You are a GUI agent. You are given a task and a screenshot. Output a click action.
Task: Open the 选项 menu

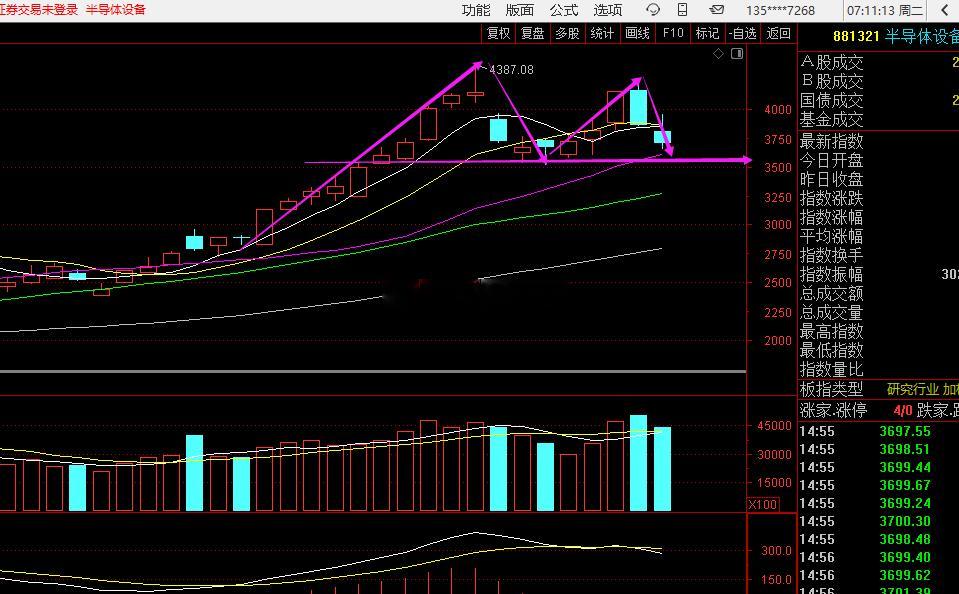coord(608,10)
